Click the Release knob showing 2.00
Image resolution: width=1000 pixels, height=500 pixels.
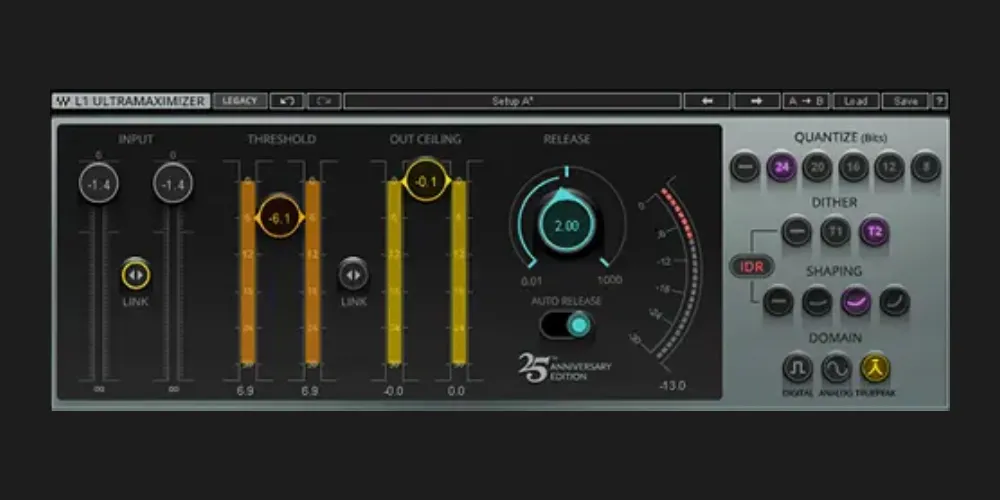coord(566,226)
